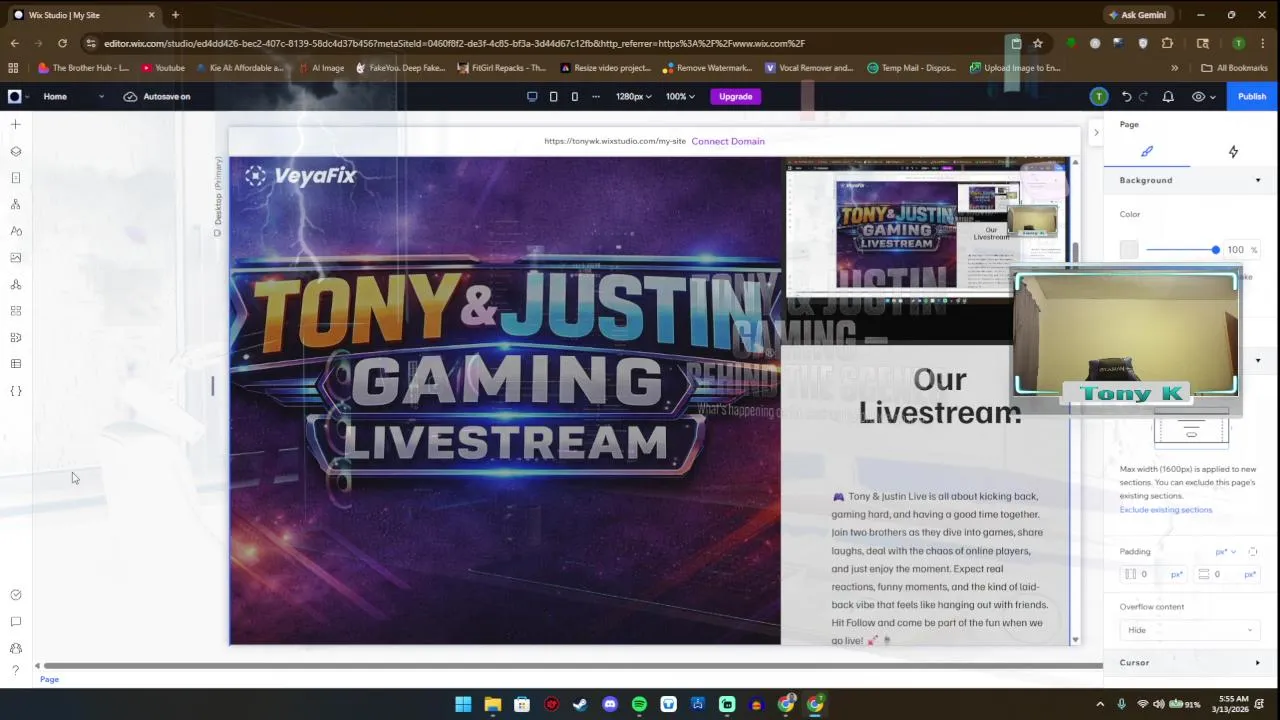Open the CMS table icon
The height and width of the screenshot is (720, 1280).
click(x=15, y=364)
